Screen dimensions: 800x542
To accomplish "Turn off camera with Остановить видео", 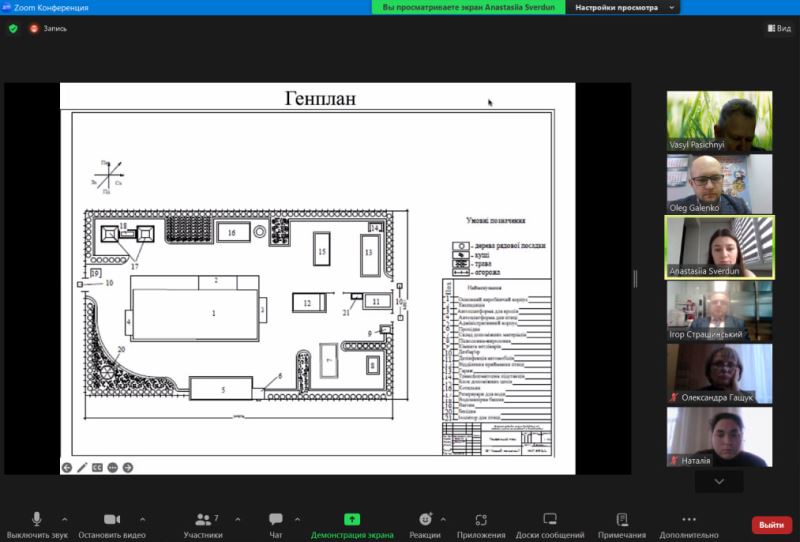I will 112,524.
